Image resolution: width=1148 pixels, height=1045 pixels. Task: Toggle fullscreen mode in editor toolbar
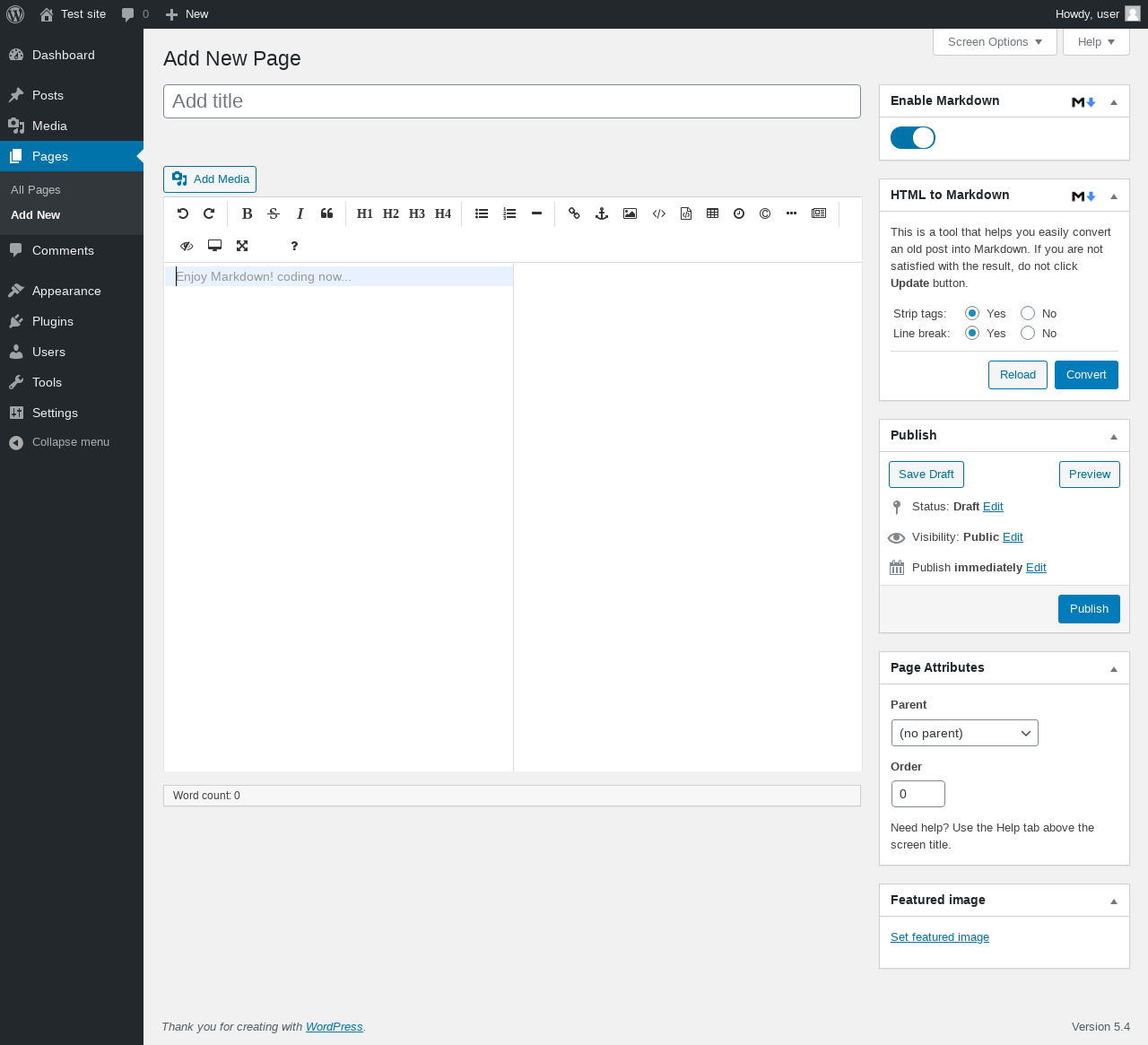click(242, 246)
